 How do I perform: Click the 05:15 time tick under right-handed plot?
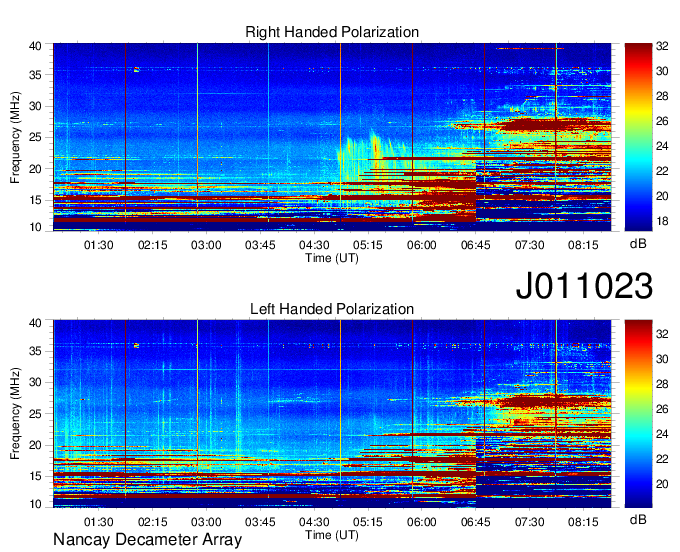pos(368,245)
